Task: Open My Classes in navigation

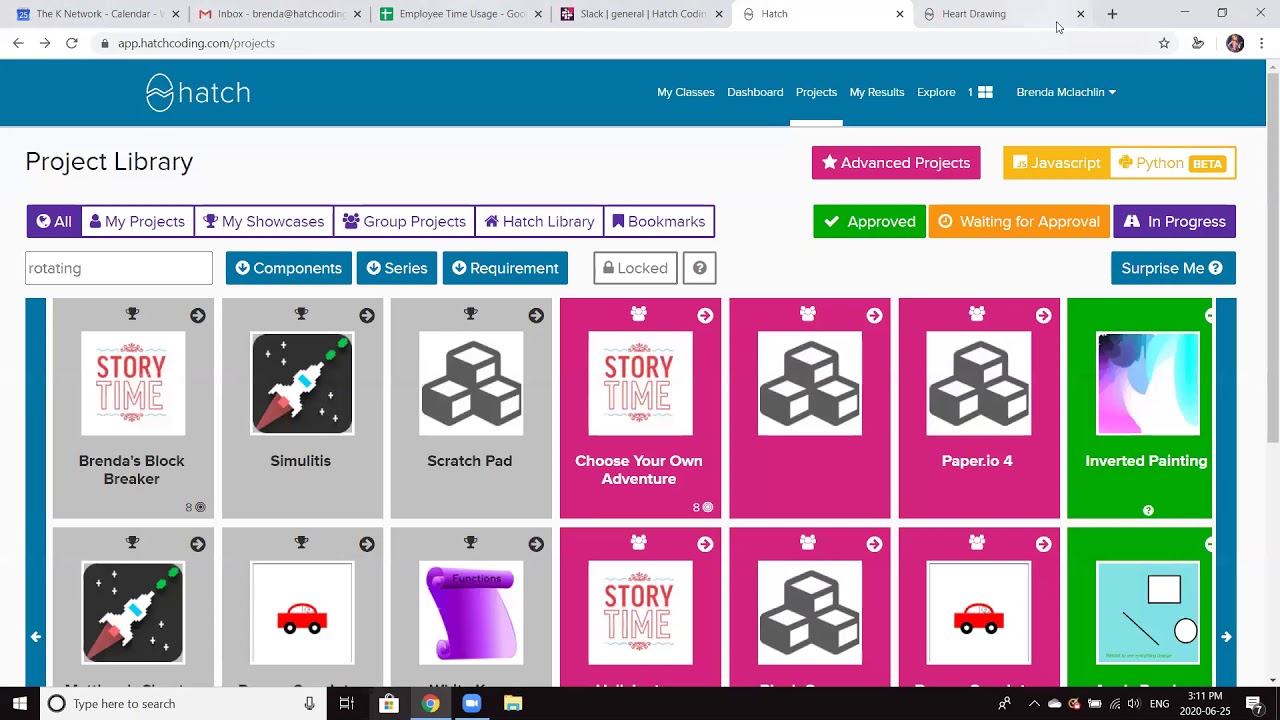Action: click(686, 92)
